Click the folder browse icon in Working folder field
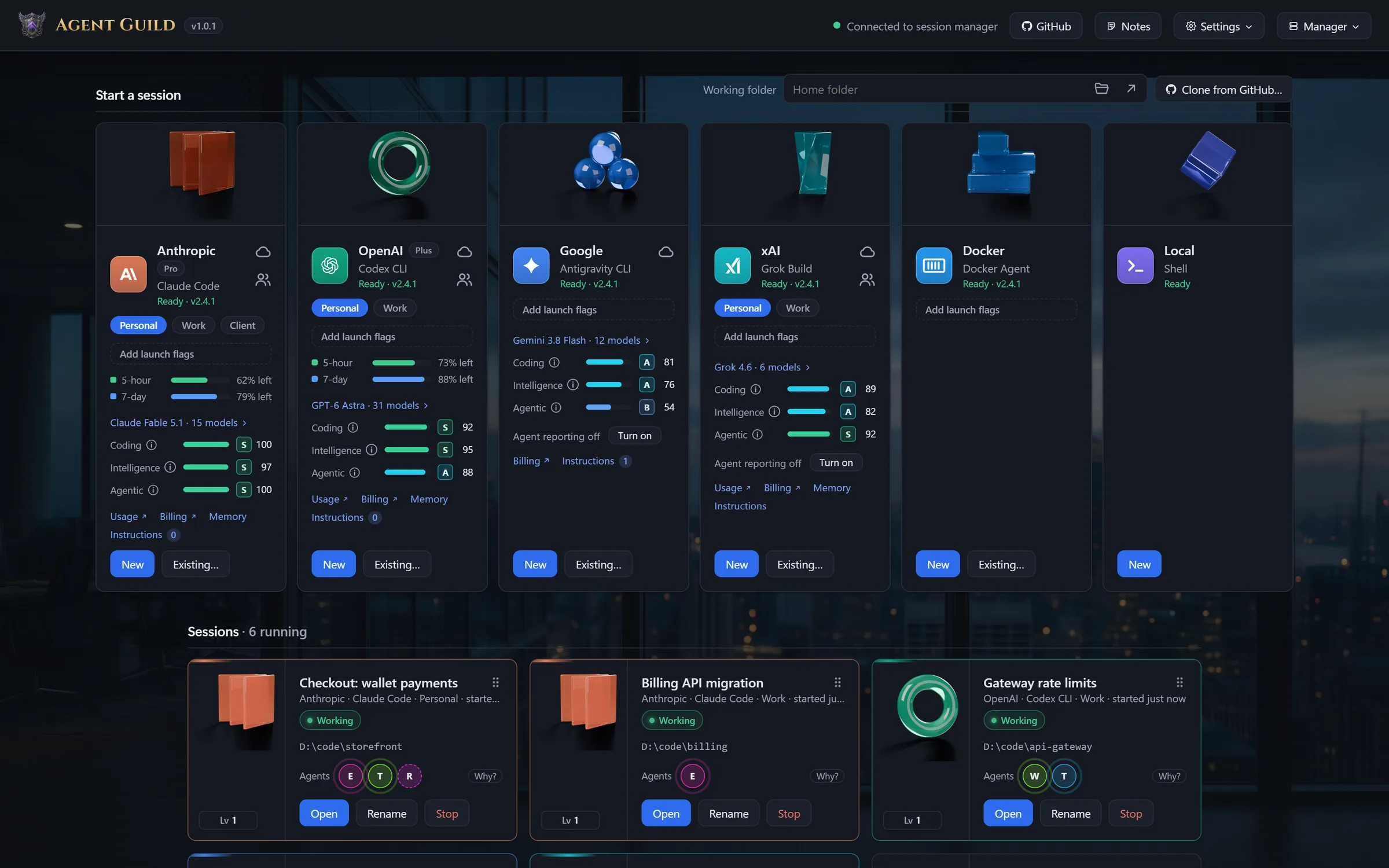Image resolution: width=1389 pixels, height=868 pixels. 1101,89
